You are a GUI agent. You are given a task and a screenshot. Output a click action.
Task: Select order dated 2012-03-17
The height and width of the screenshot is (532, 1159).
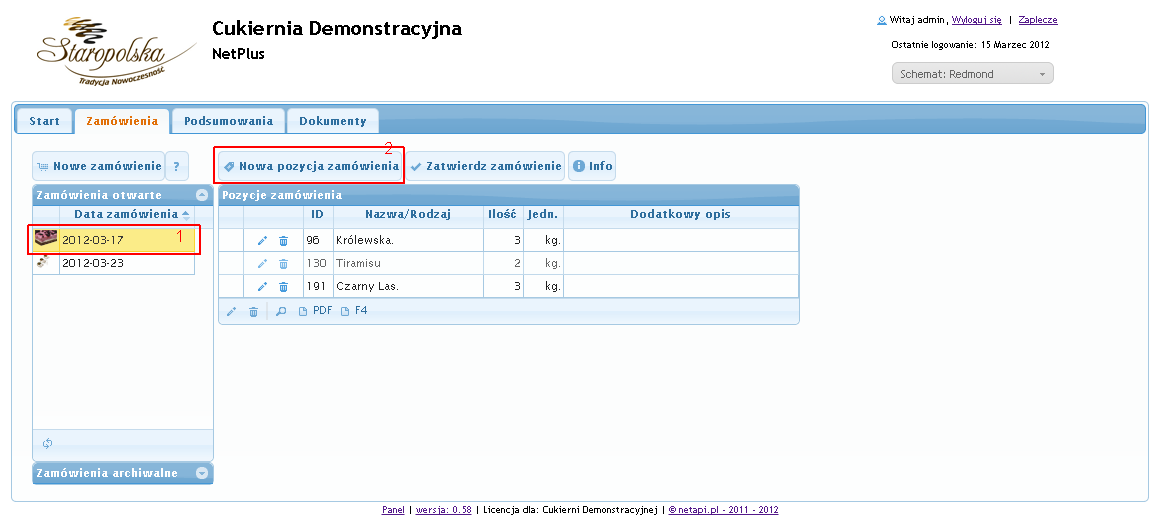[127, 240]
